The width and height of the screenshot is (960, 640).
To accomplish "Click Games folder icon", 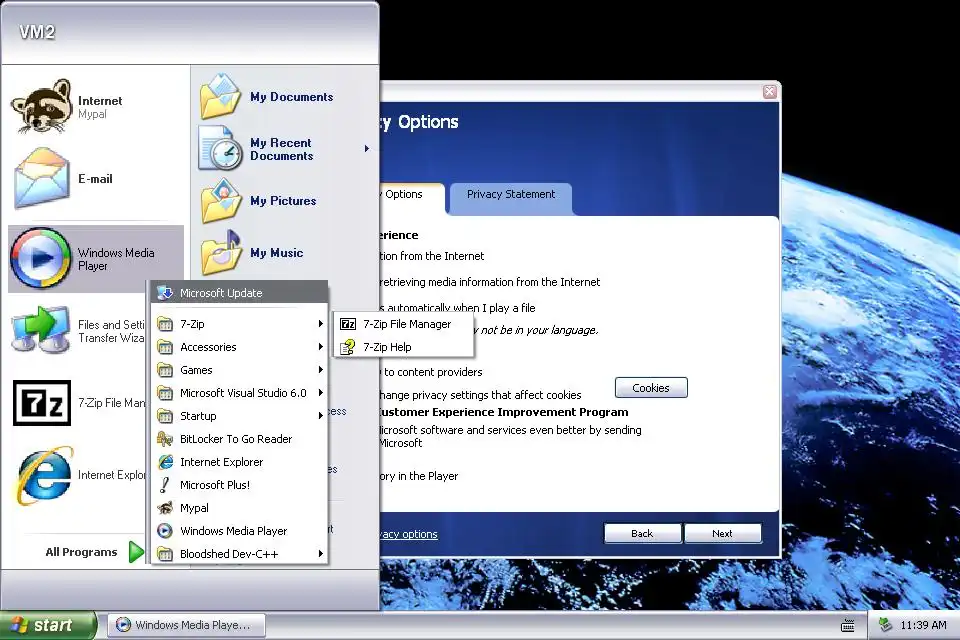I will [x=165, y=370].
